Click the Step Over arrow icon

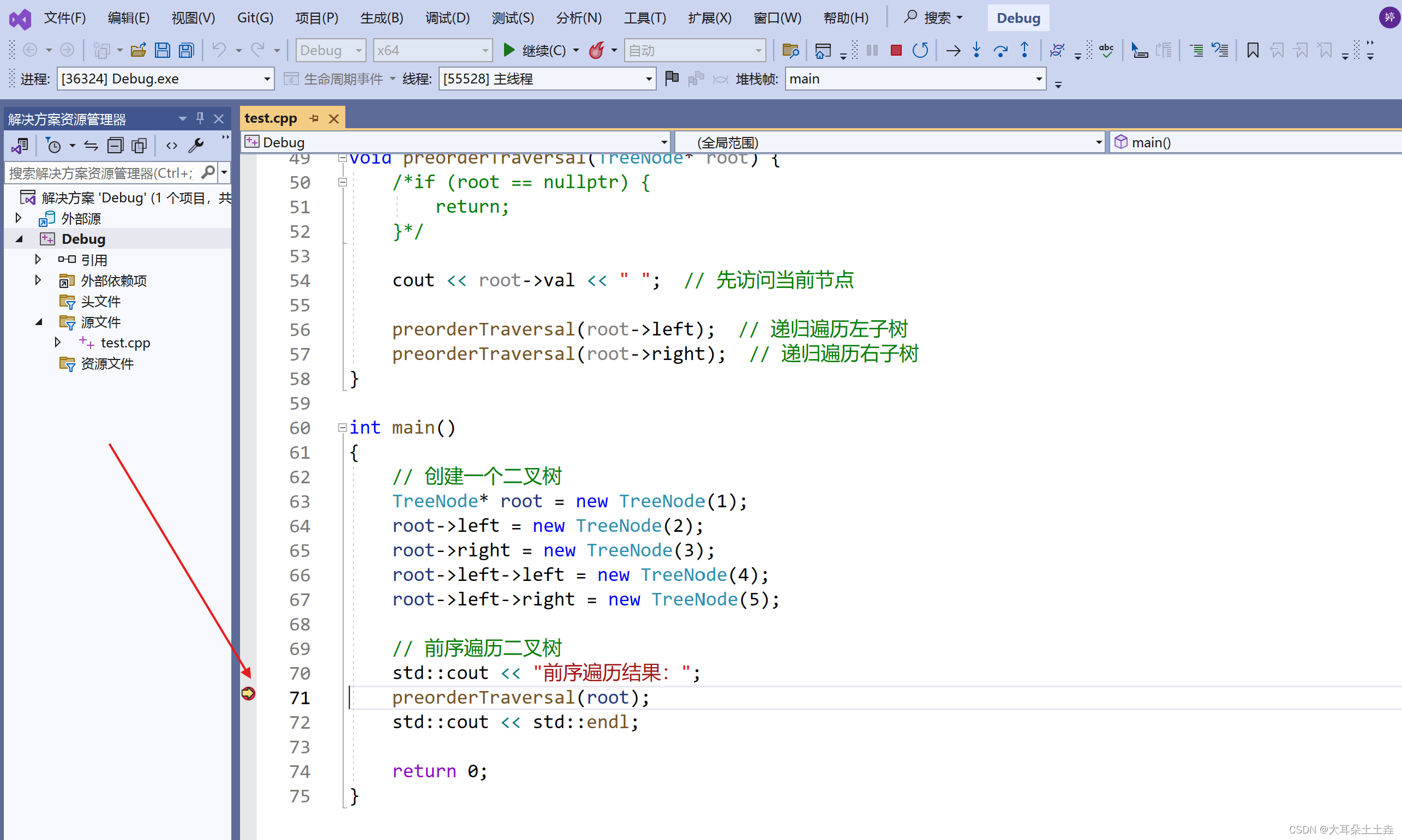(x=1000, y=50)
